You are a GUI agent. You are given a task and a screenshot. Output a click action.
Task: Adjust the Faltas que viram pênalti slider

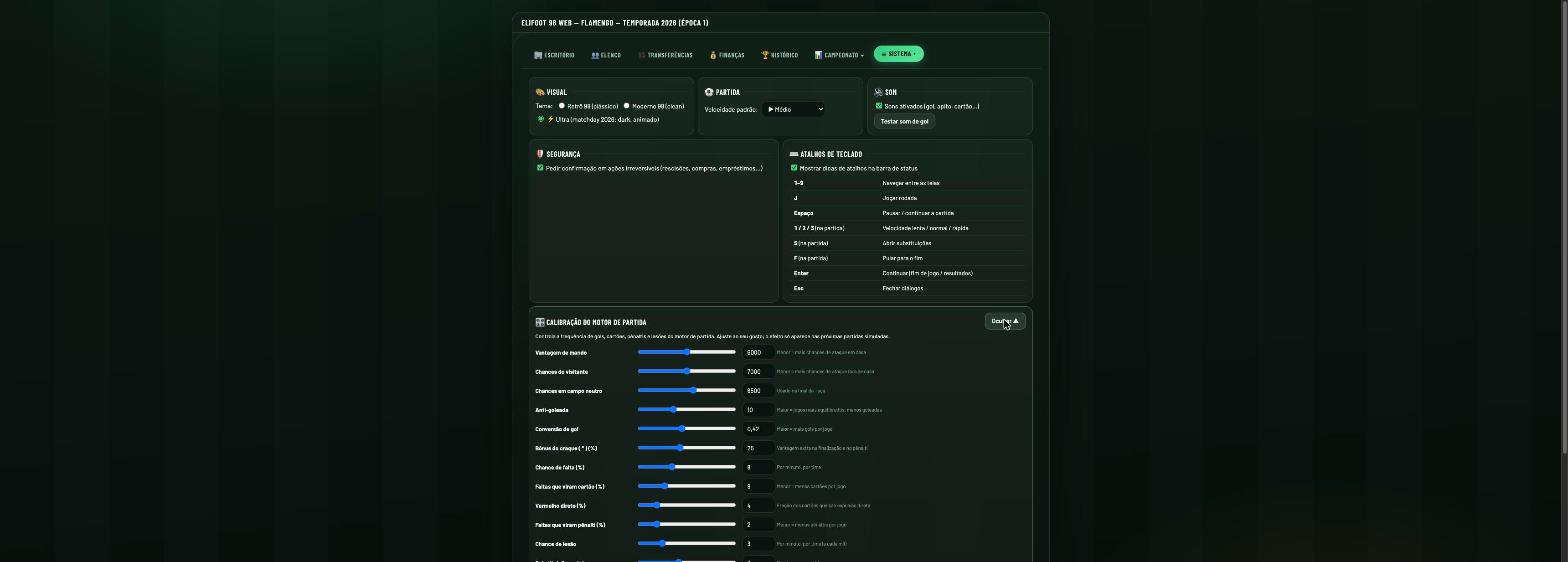click(687, 524)
